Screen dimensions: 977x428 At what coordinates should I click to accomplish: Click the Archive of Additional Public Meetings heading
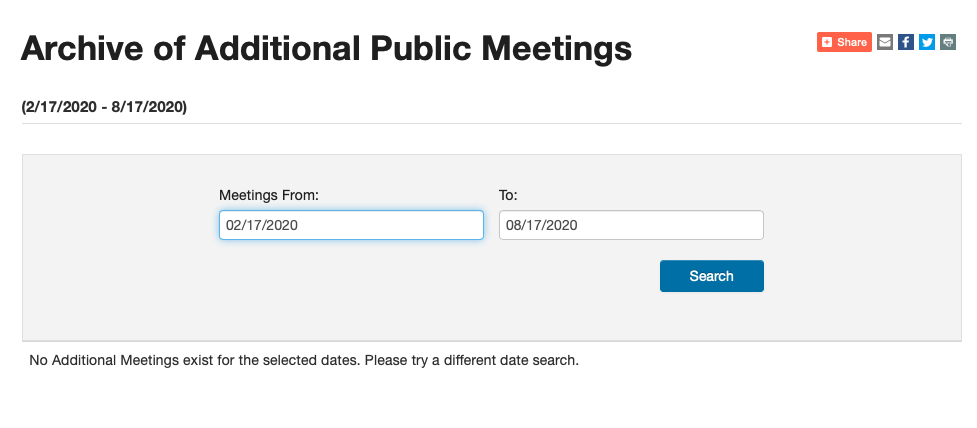(x=326, y=49)
